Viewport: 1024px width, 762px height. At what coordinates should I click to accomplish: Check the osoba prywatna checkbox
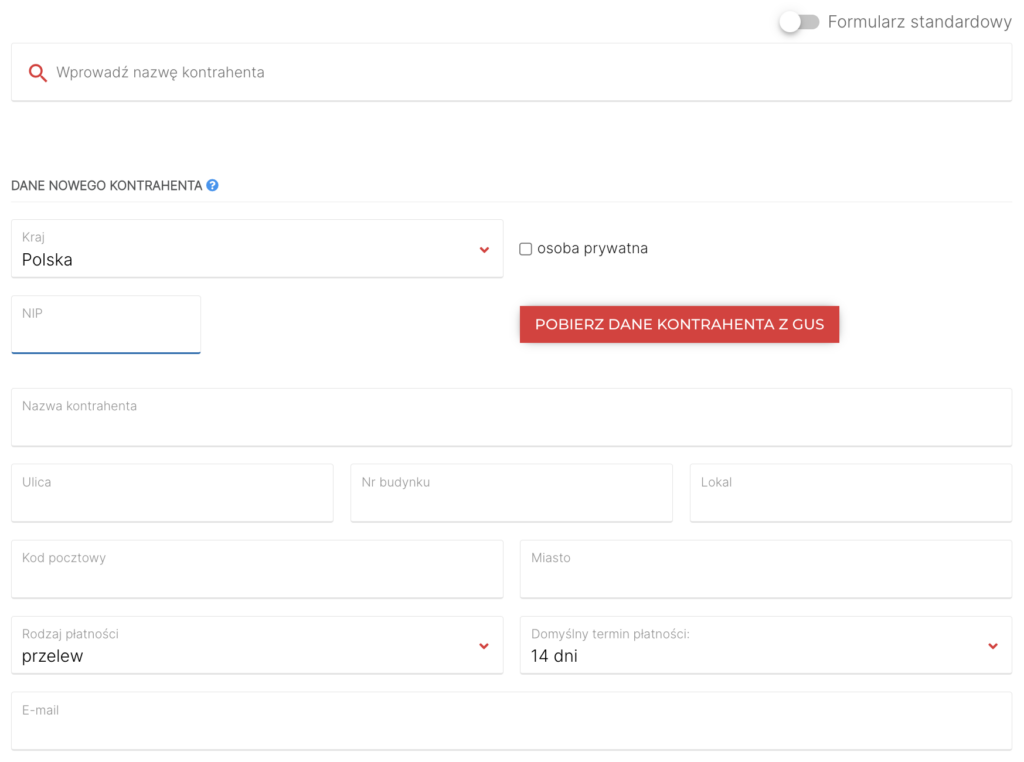526,249
